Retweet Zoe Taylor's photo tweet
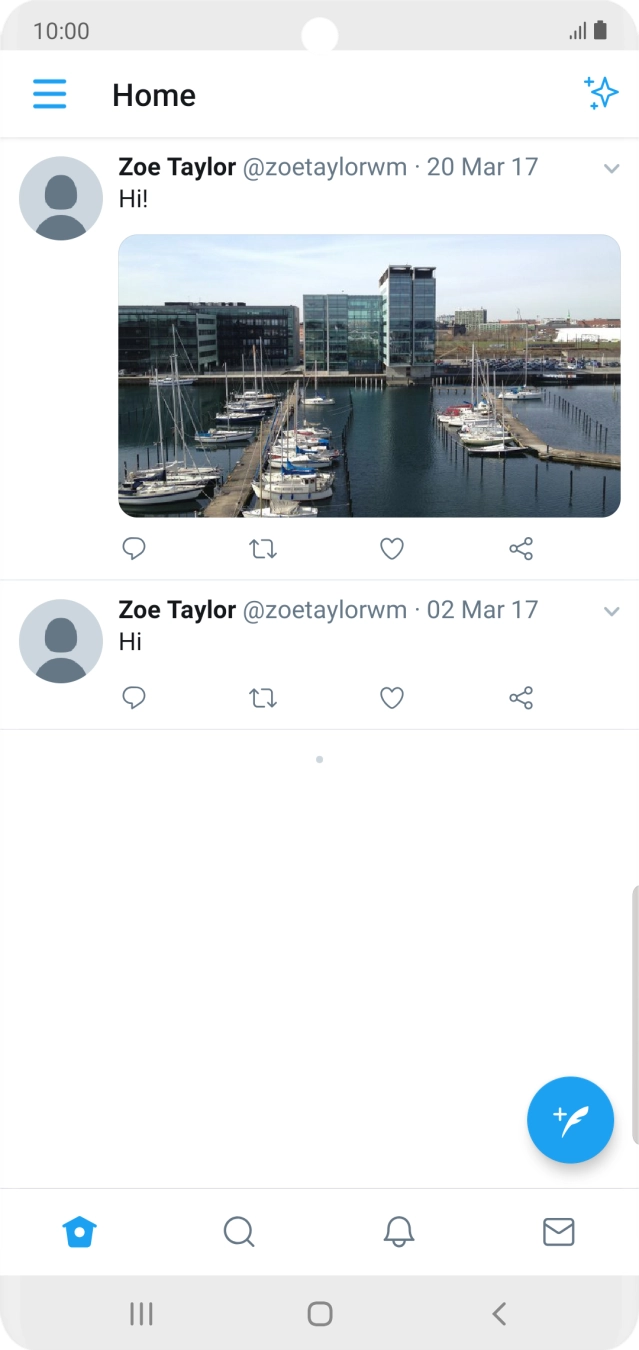This screenshot has width=639, height=1350. (x=263, y=548)
